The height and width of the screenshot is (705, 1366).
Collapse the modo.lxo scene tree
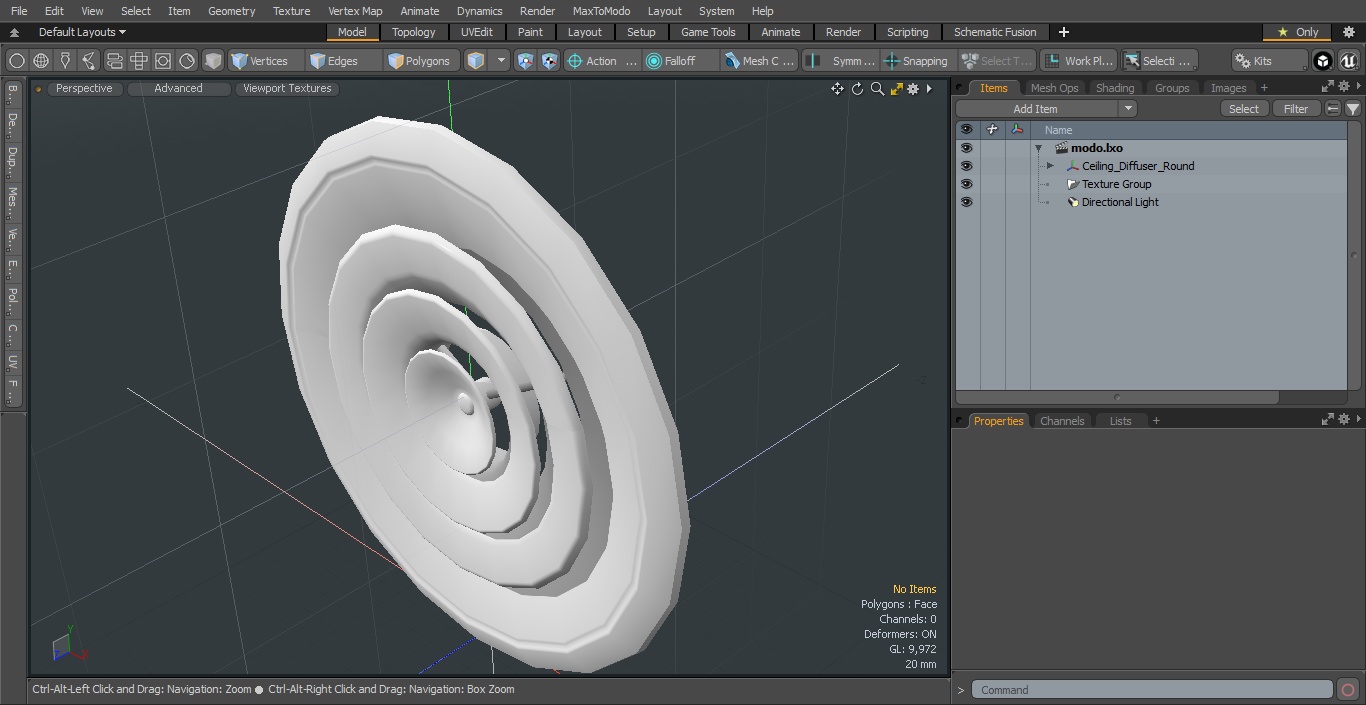1039,148
